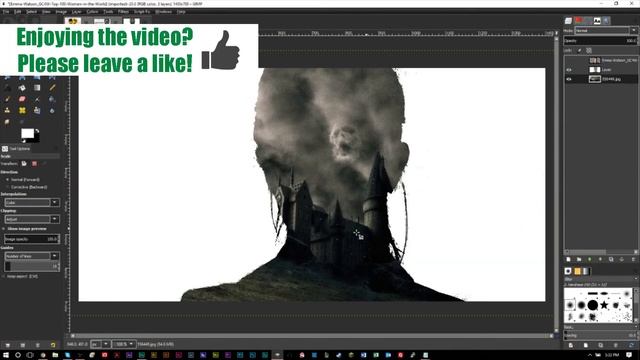This screenshot has height=360, width=640.
Task: Select the Blur/Sharpen tool
Action: pos(52,111)
